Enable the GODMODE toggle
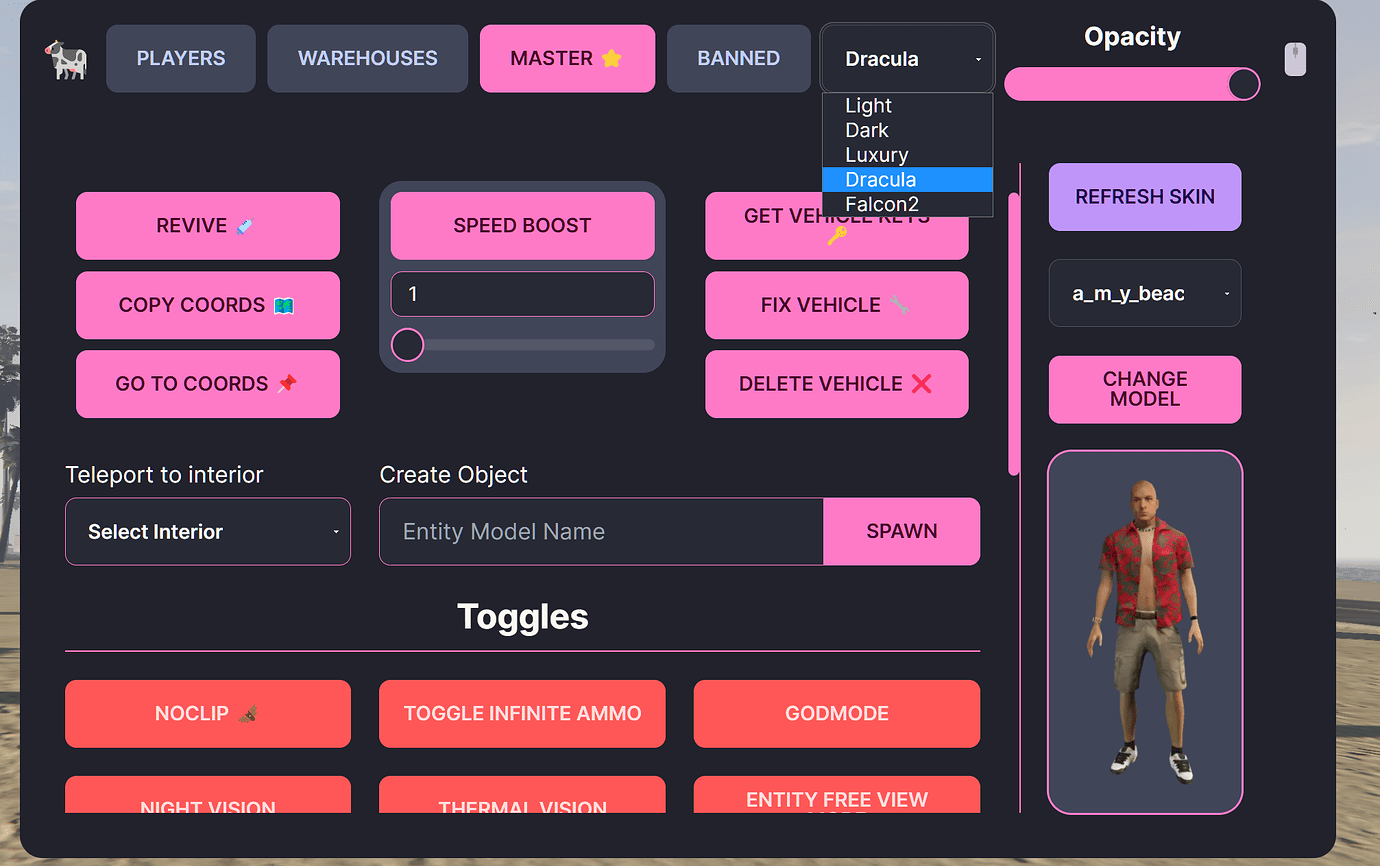 (x=837, y=713)
